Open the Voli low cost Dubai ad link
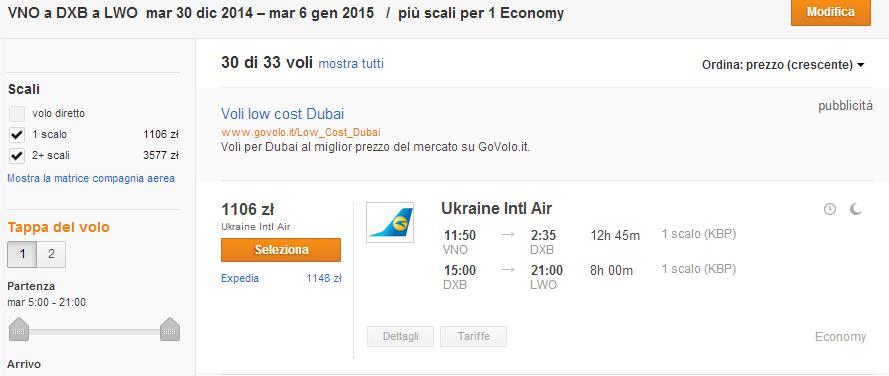This screenshot has height=376, width=889. tap(282, 113)
